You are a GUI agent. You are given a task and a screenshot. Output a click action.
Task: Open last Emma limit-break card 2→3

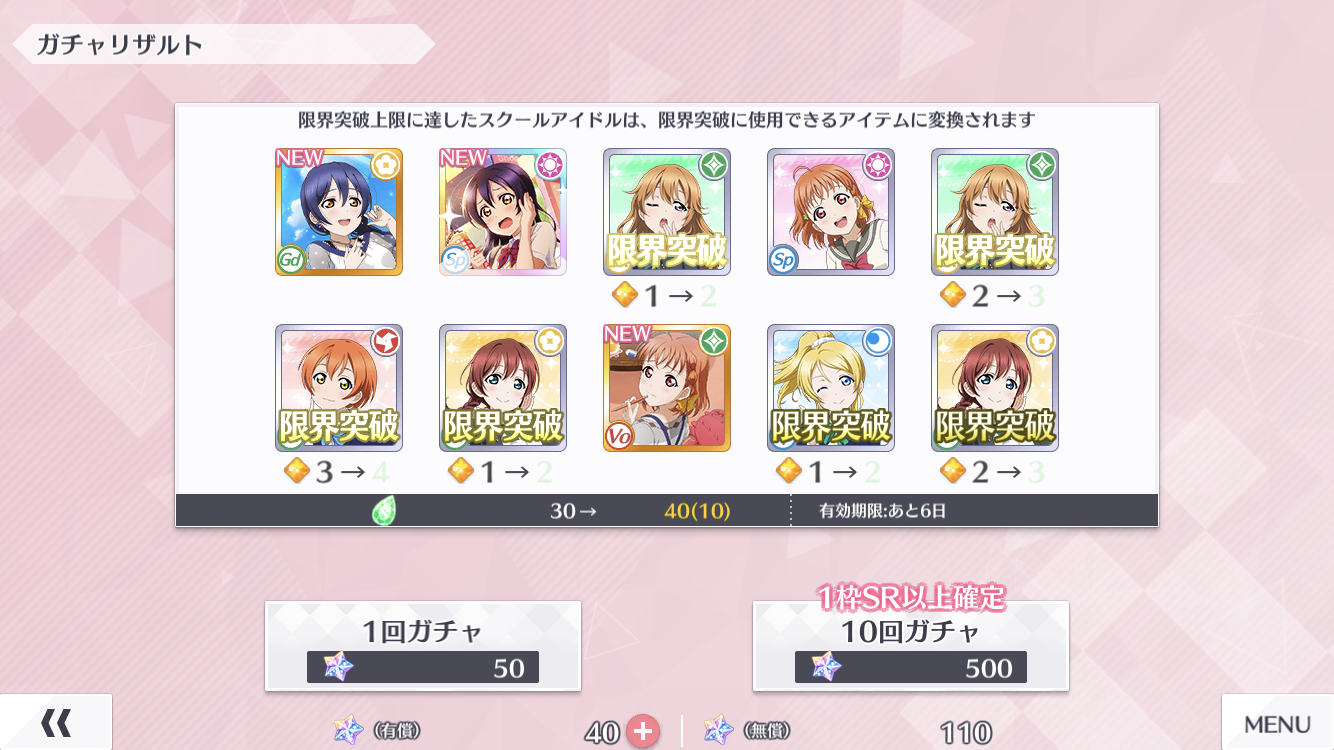(995, 388)
